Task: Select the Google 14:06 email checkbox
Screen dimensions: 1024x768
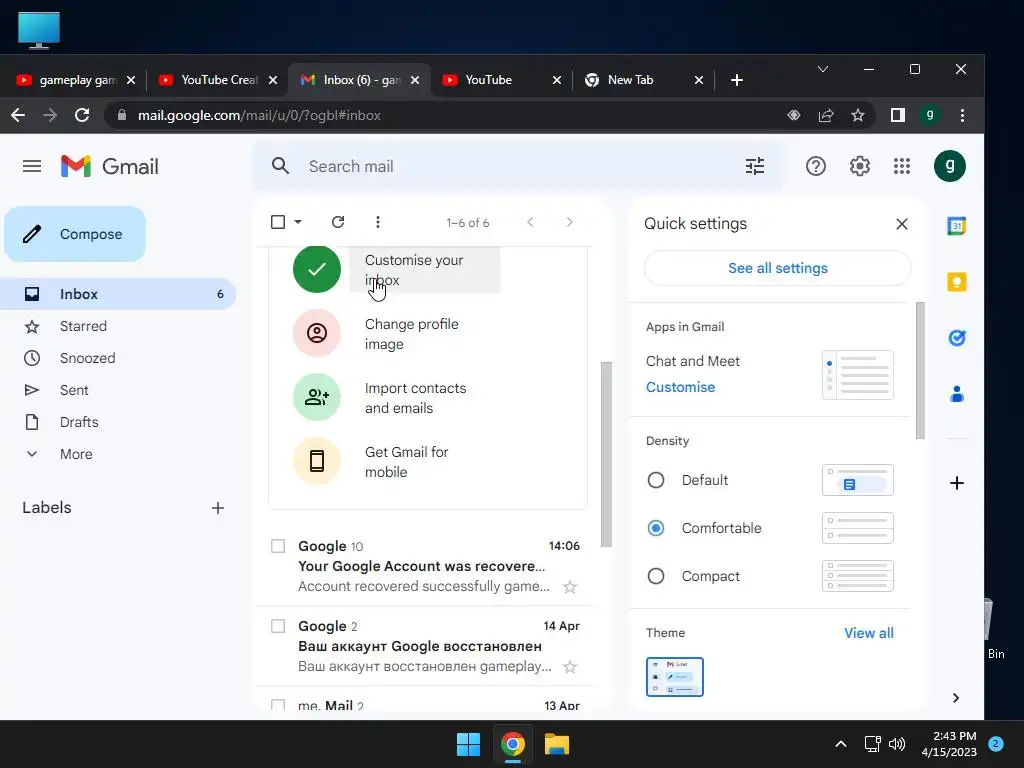Action: (278, 546)
